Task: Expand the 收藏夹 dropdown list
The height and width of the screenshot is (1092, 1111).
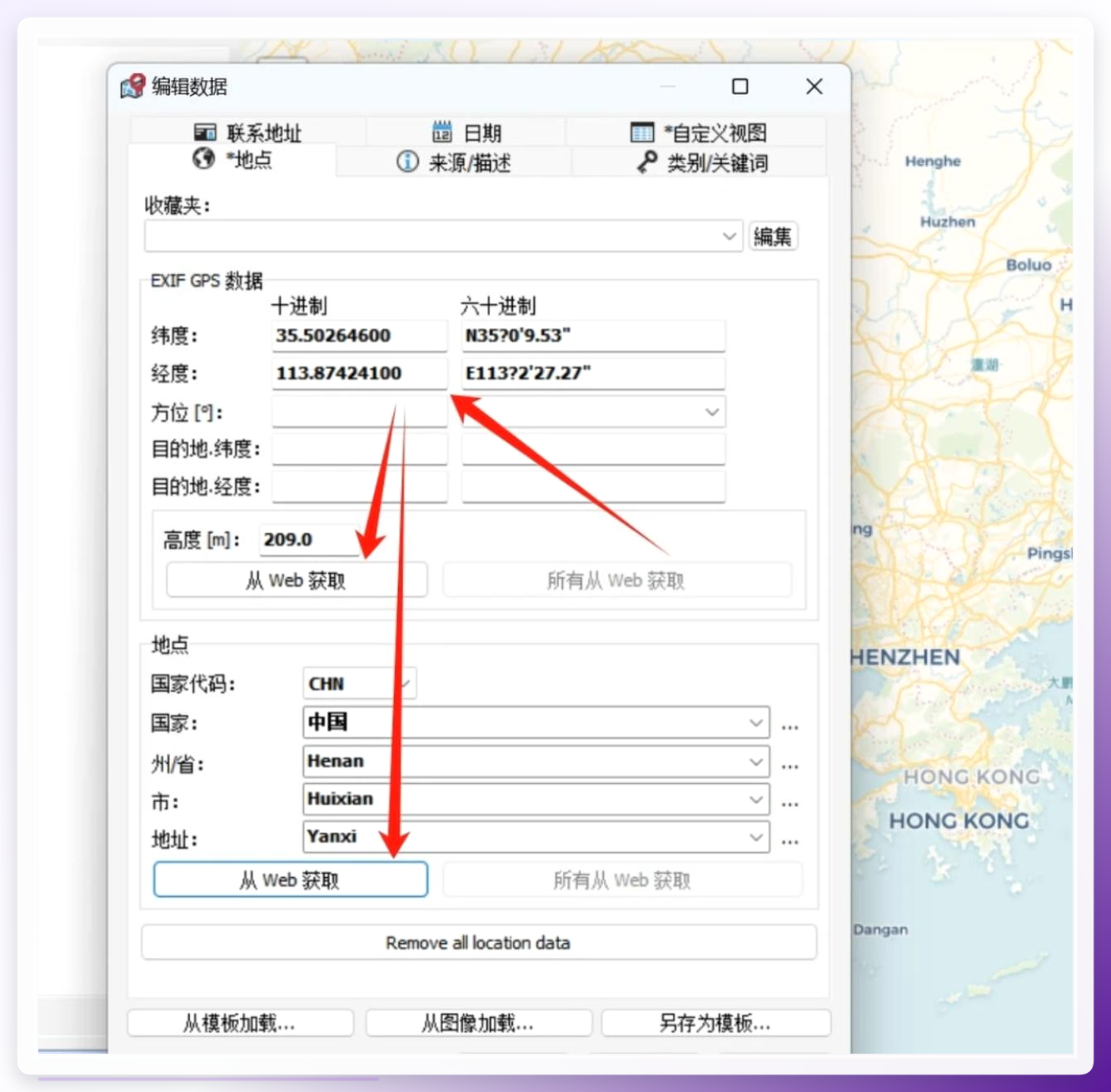Action: pyautogui.click(x=729, y=237)
